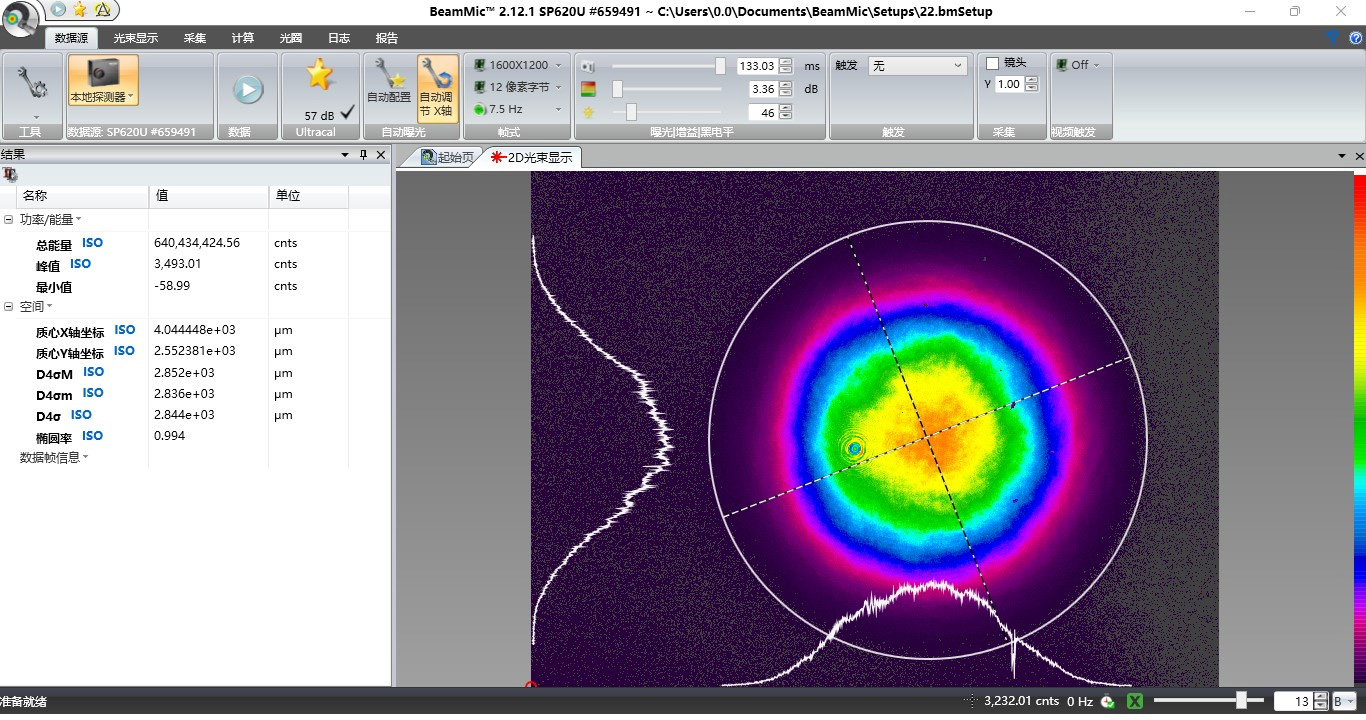Click the 本地探测器 local detector button
Viewport: 1366px width, 720px height.
click(x=103, y=80)
